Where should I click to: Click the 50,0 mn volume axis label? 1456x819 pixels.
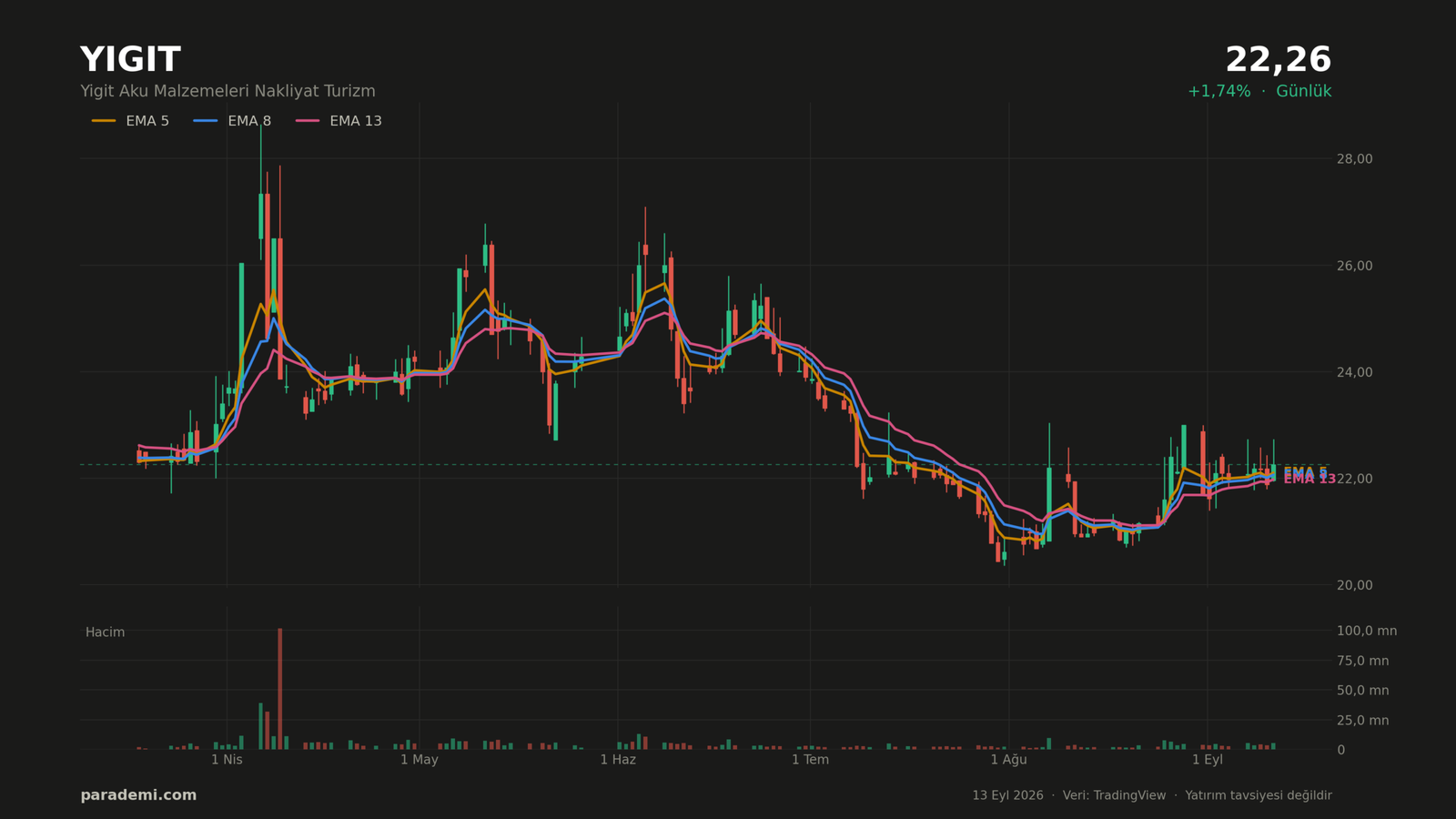pos(1362,691)
